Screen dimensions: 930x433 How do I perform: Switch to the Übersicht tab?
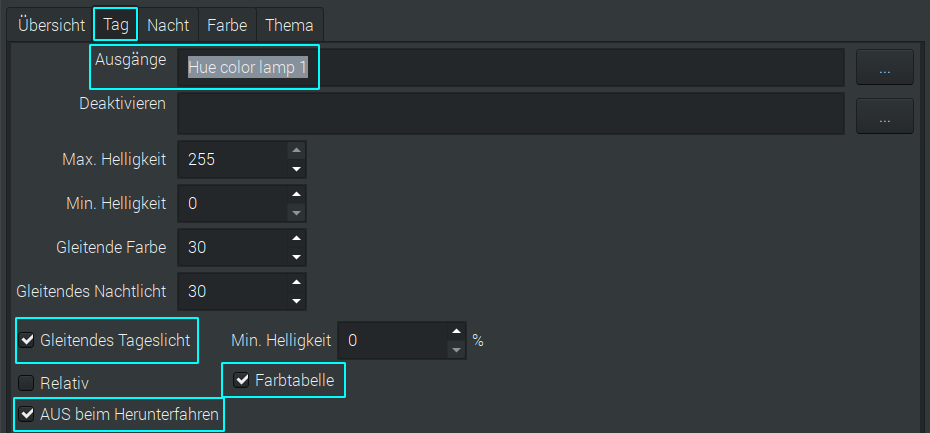click(x=51, y=25)
